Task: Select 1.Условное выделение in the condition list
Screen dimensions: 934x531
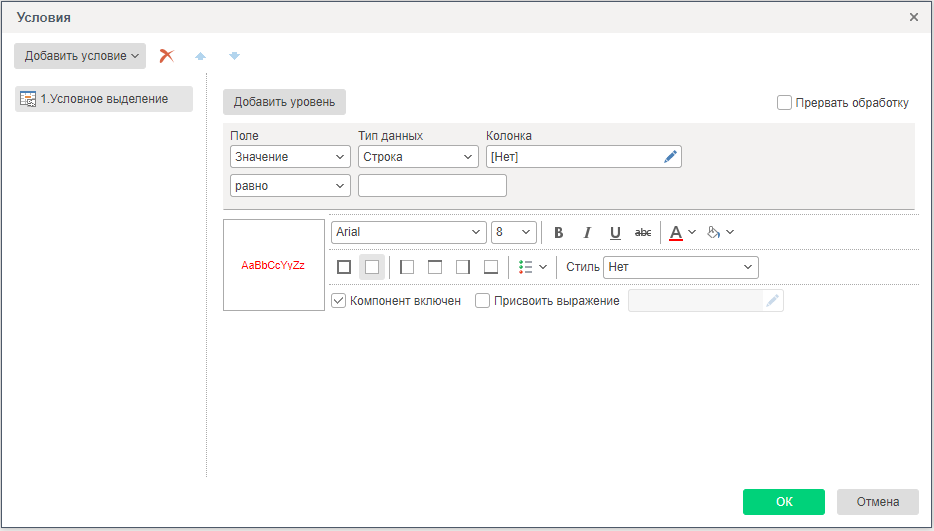Action: pos(104,99)
